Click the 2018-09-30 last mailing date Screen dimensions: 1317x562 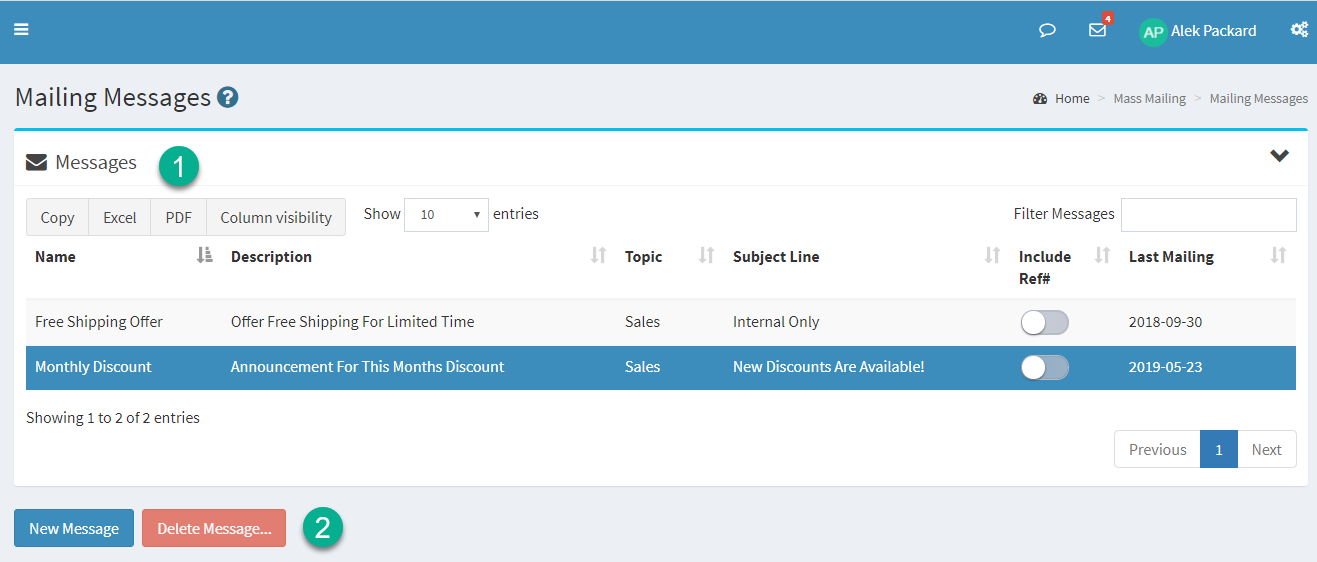click(x=1166, y=322)
